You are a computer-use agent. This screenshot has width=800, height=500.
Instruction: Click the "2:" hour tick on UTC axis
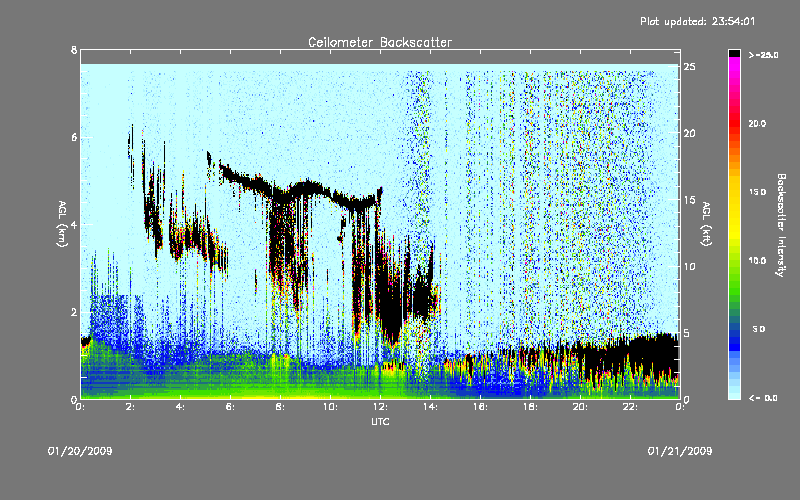click(x=131, y=407)
